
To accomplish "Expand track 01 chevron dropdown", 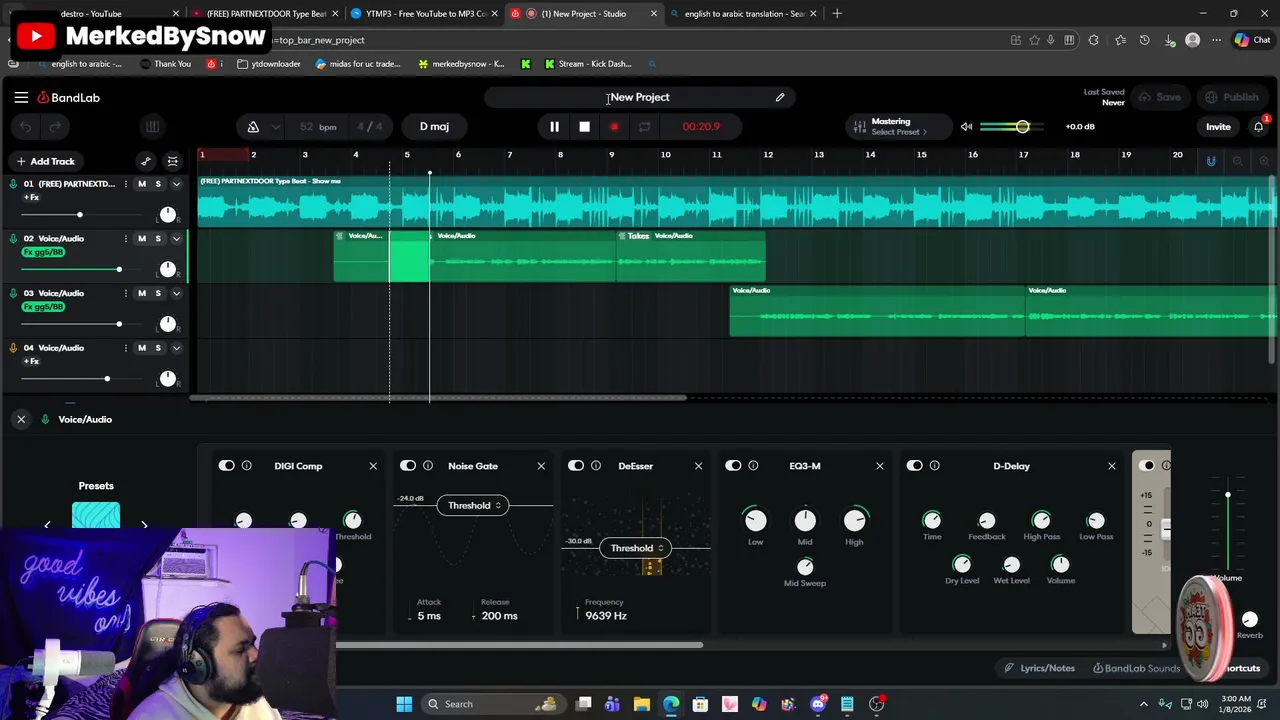I will [176, 184].
